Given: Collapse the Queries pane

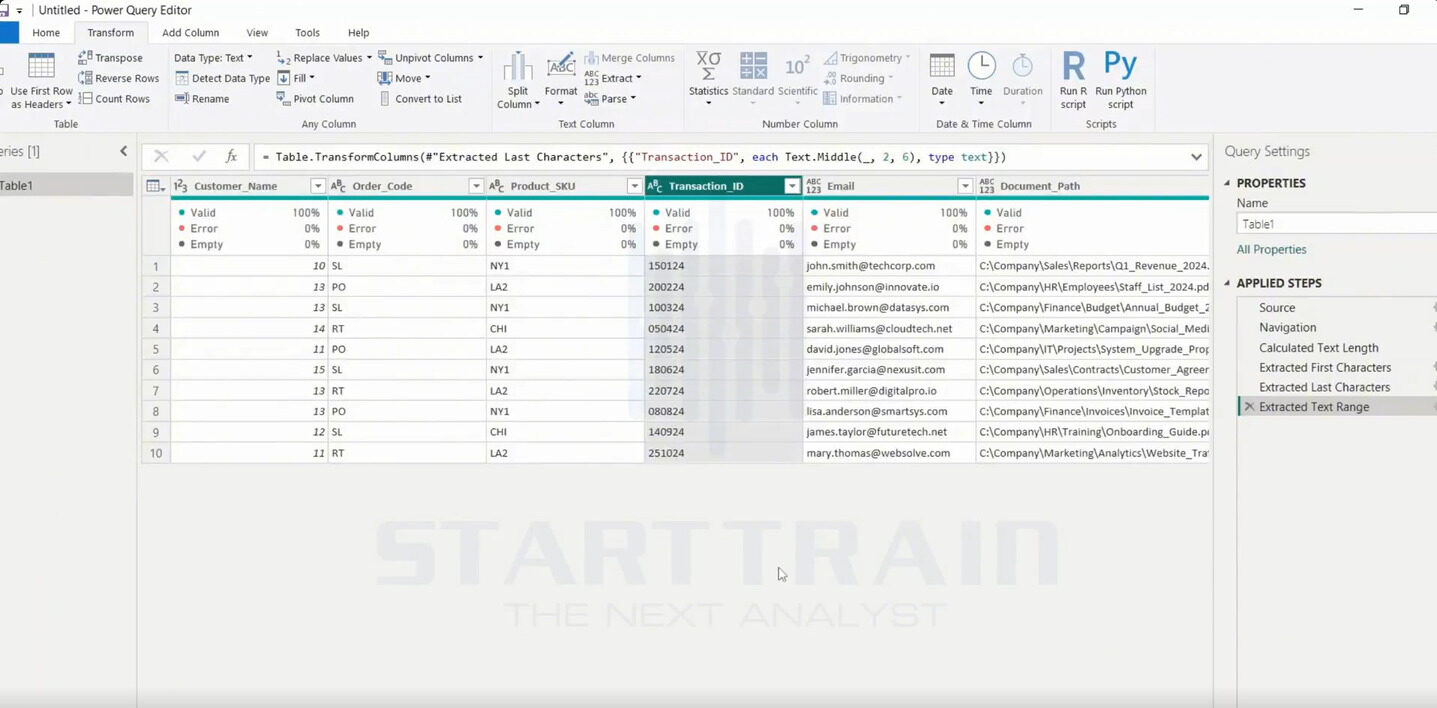Looking at the screenshot, I should [124, 151].
